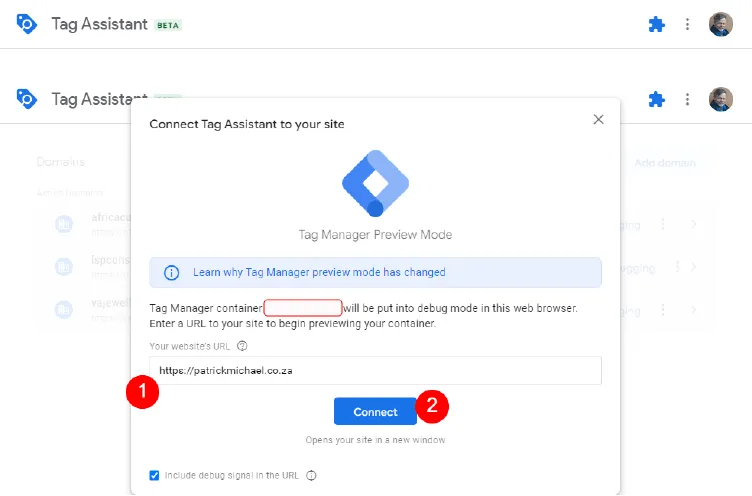The image size is (752, 496).
Task: Click the 'Connect Tag Assistant to your site' heading
Action: tap(247, 124)
